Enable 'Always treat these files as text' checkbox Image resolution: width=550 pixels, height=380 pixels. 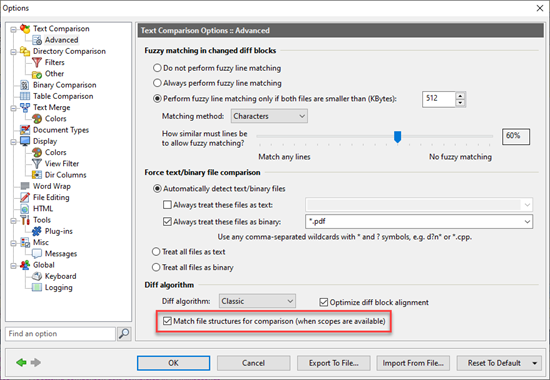tap(167, 205)
